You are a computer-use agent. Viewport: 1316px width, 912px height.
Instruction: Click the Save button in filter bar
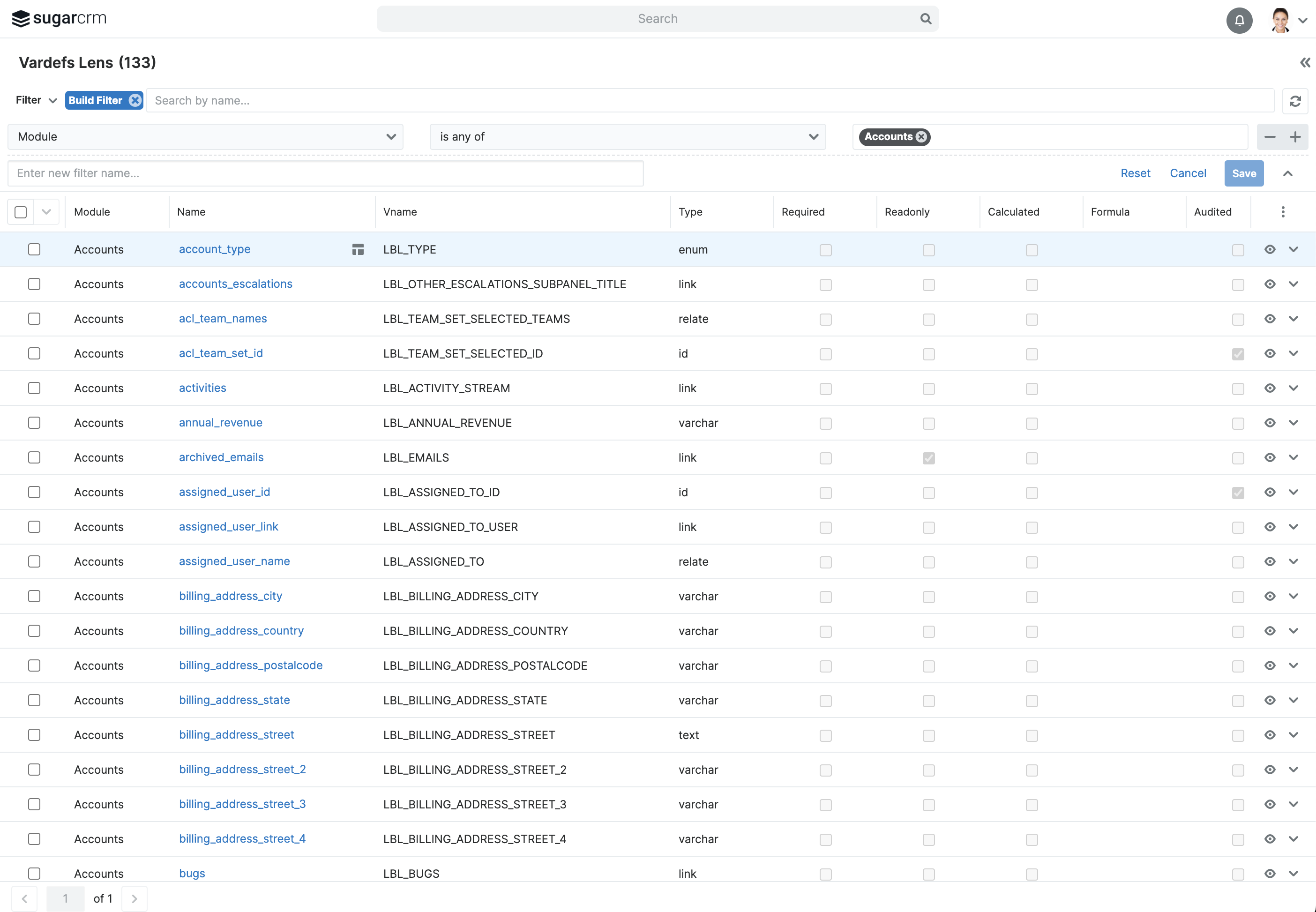(x=1243, y=173)
